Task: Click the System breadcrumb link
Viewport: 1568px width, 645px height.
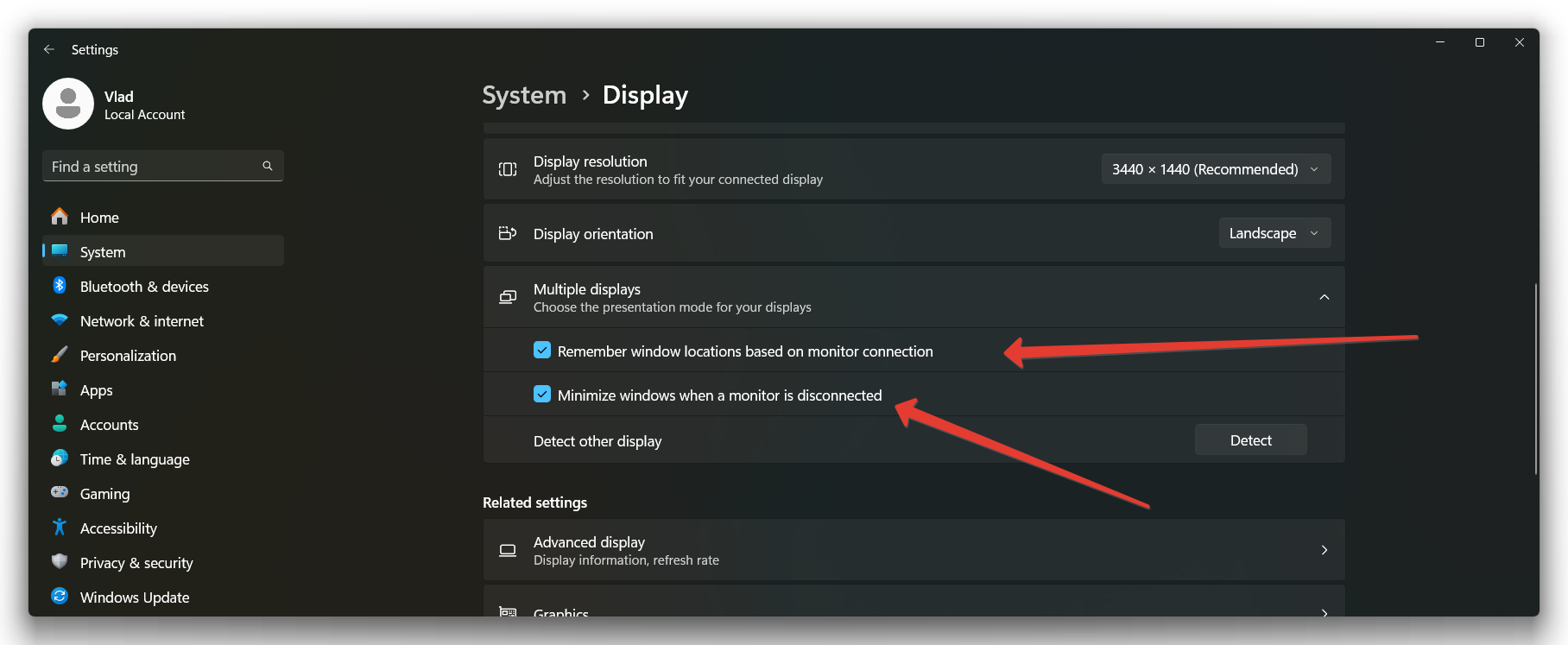Action: pos(524,95)
